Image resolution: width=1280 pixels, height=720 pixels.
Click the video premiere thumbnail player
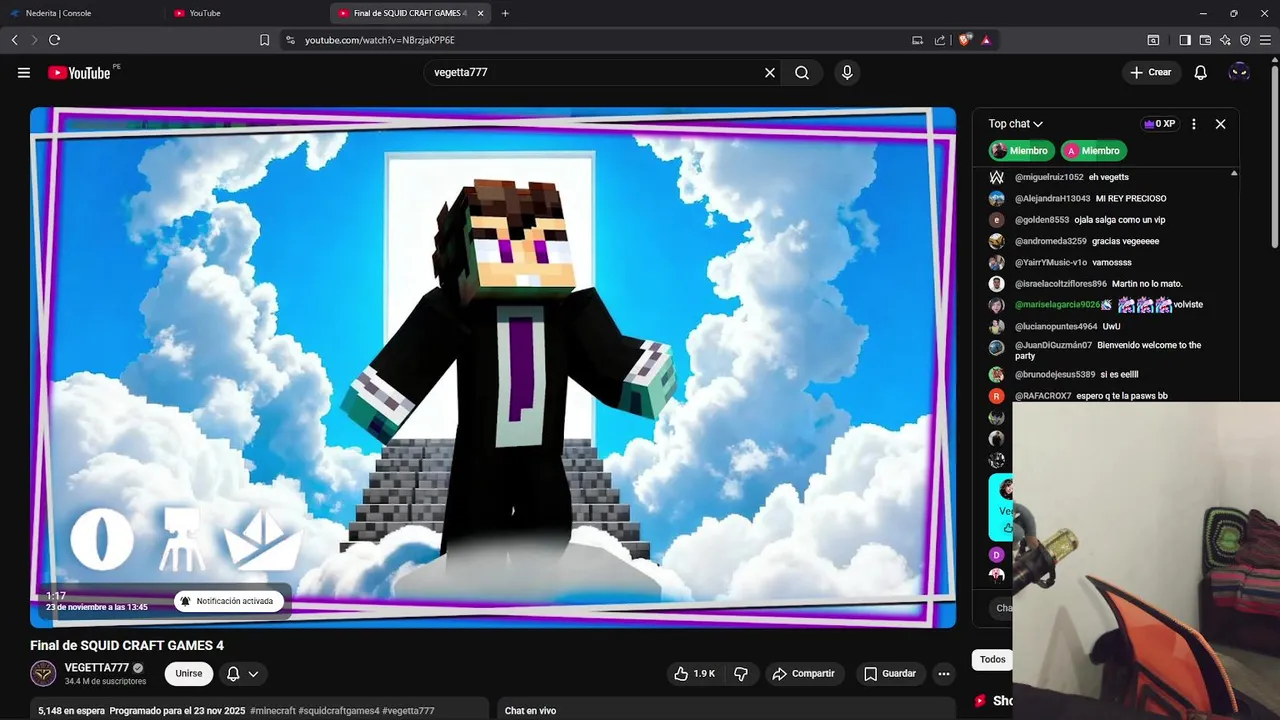tap(493, 367)
